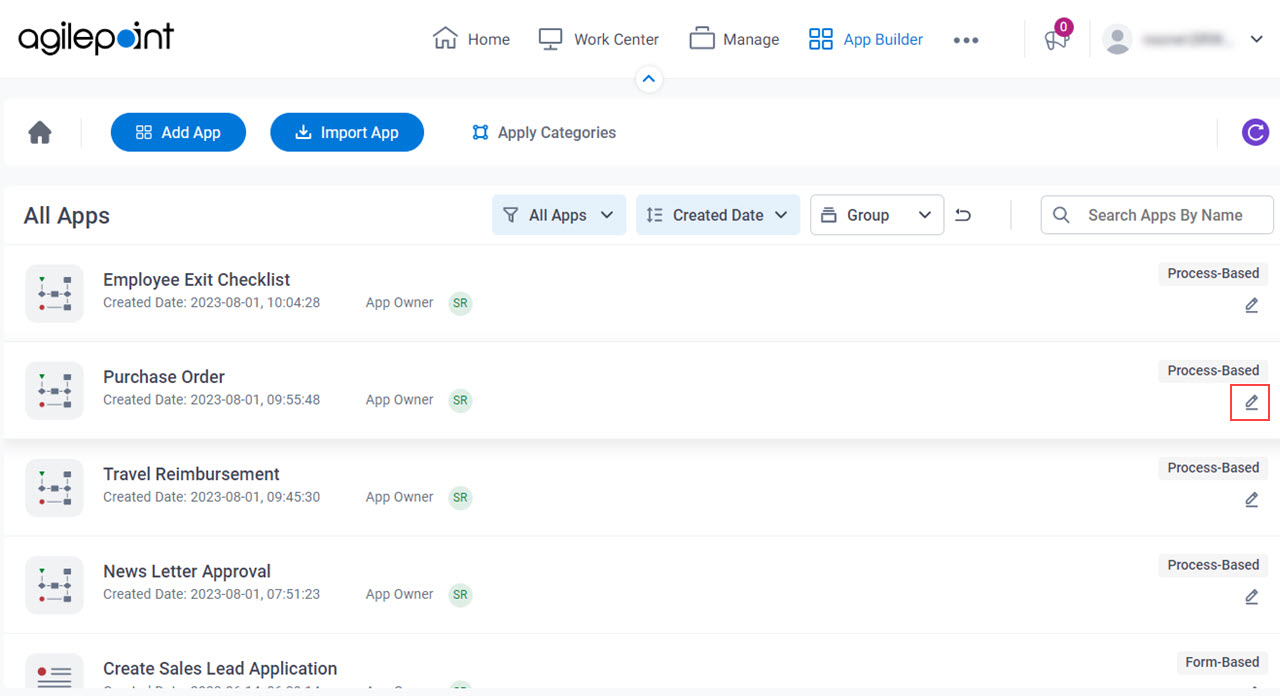
Task: Click the process icon for Travel Reimbursement
Action: pos(54,487)
